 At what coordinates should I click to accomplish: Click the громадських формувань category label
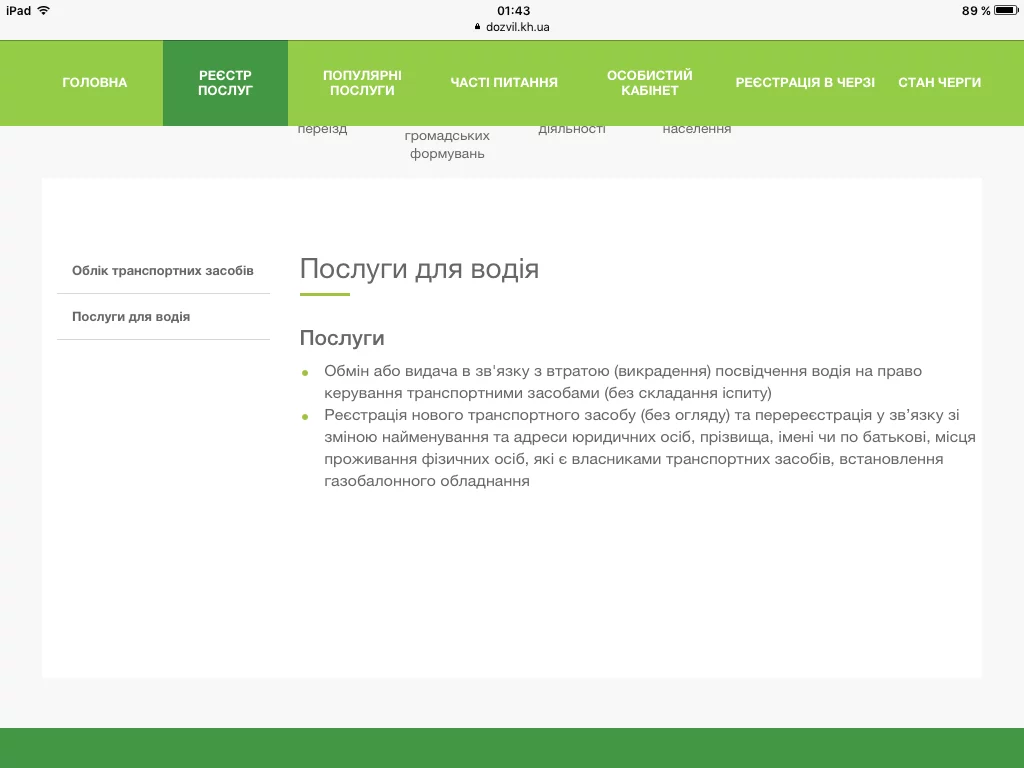pyautogui.click(x=447, y=145)
